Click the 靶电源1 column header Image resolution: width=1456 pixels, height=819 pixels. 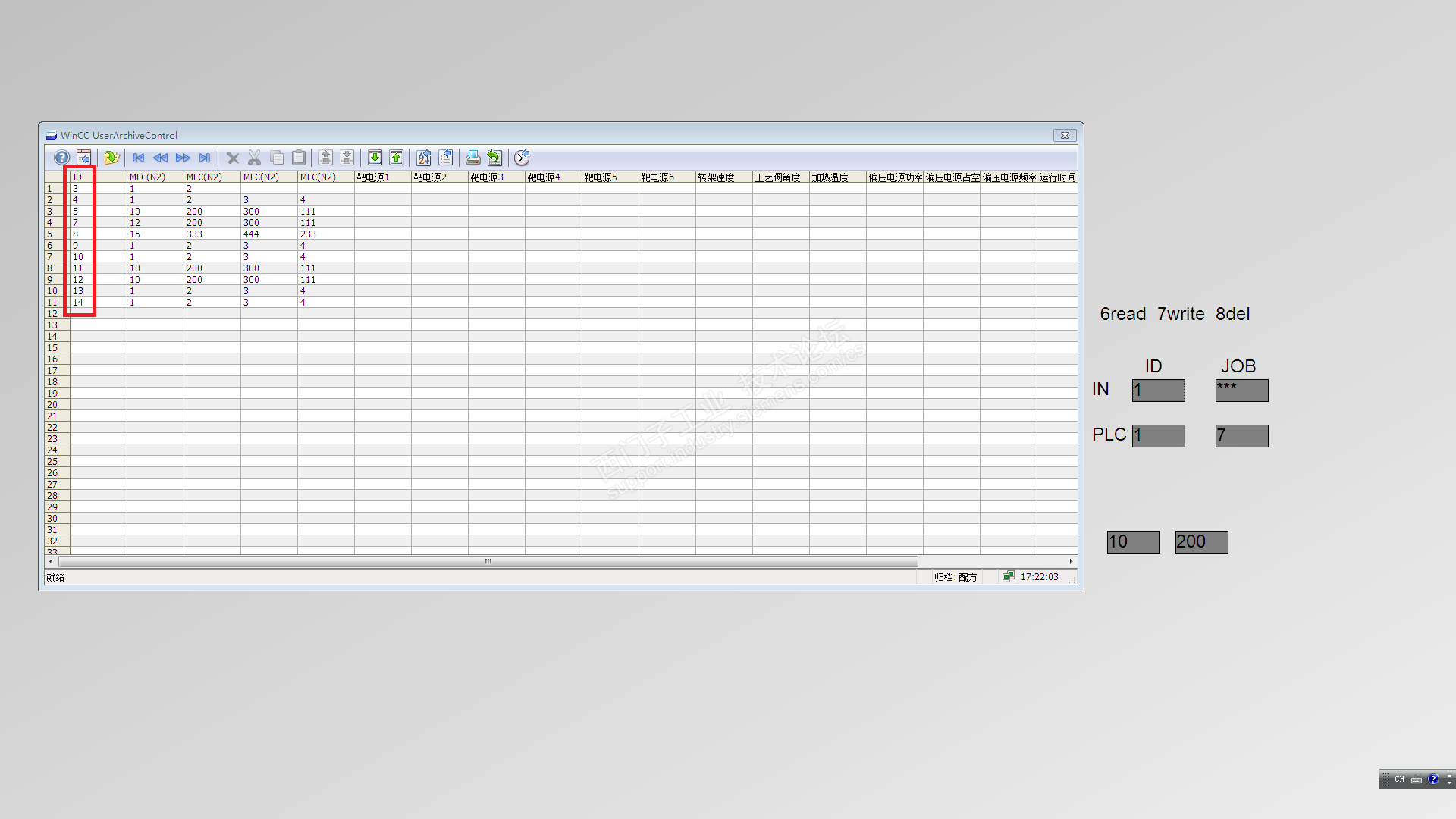[x=382, y=177]
